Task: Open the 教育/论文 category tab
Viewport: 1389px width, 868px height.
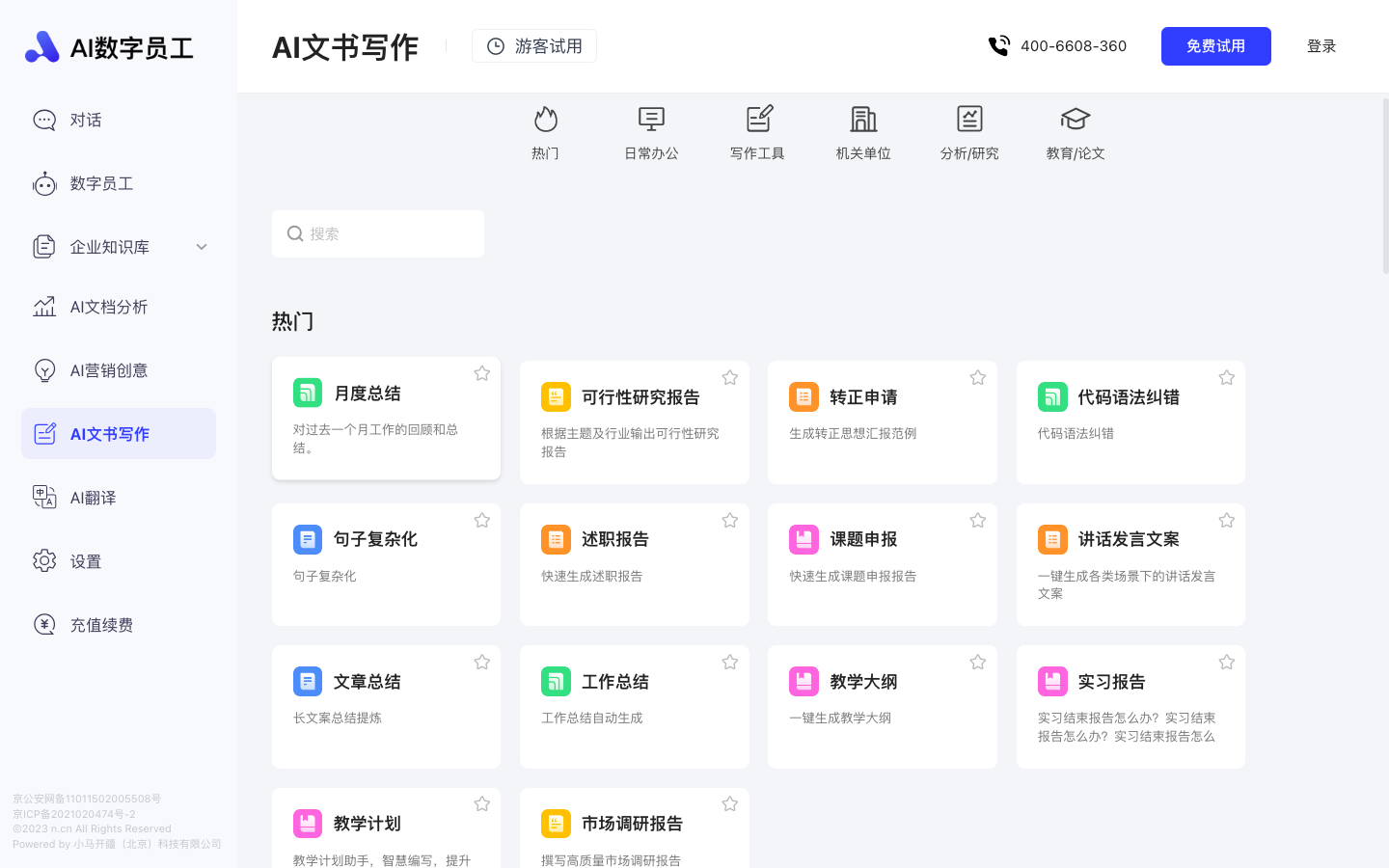Action: tap(1075, 133)
